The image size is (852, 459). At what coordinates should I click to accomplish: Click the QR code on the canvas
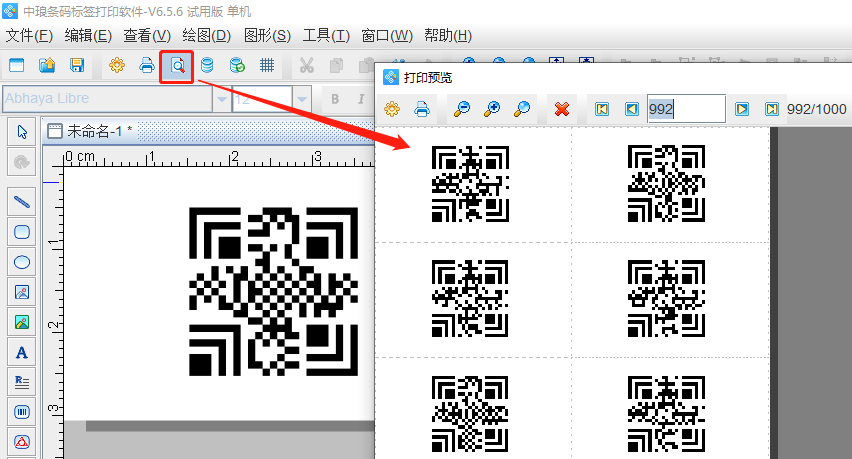click(273, 291)
